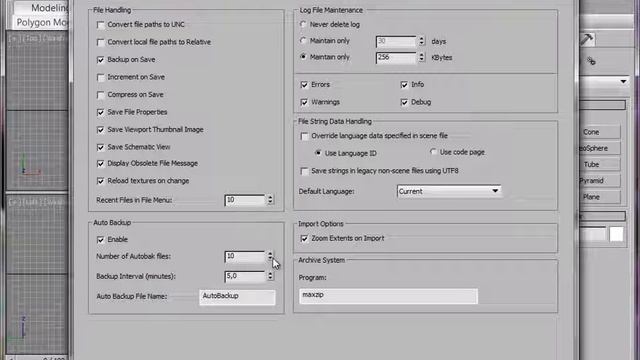Uncheck Zoom Extents on Import

point(304,239)
